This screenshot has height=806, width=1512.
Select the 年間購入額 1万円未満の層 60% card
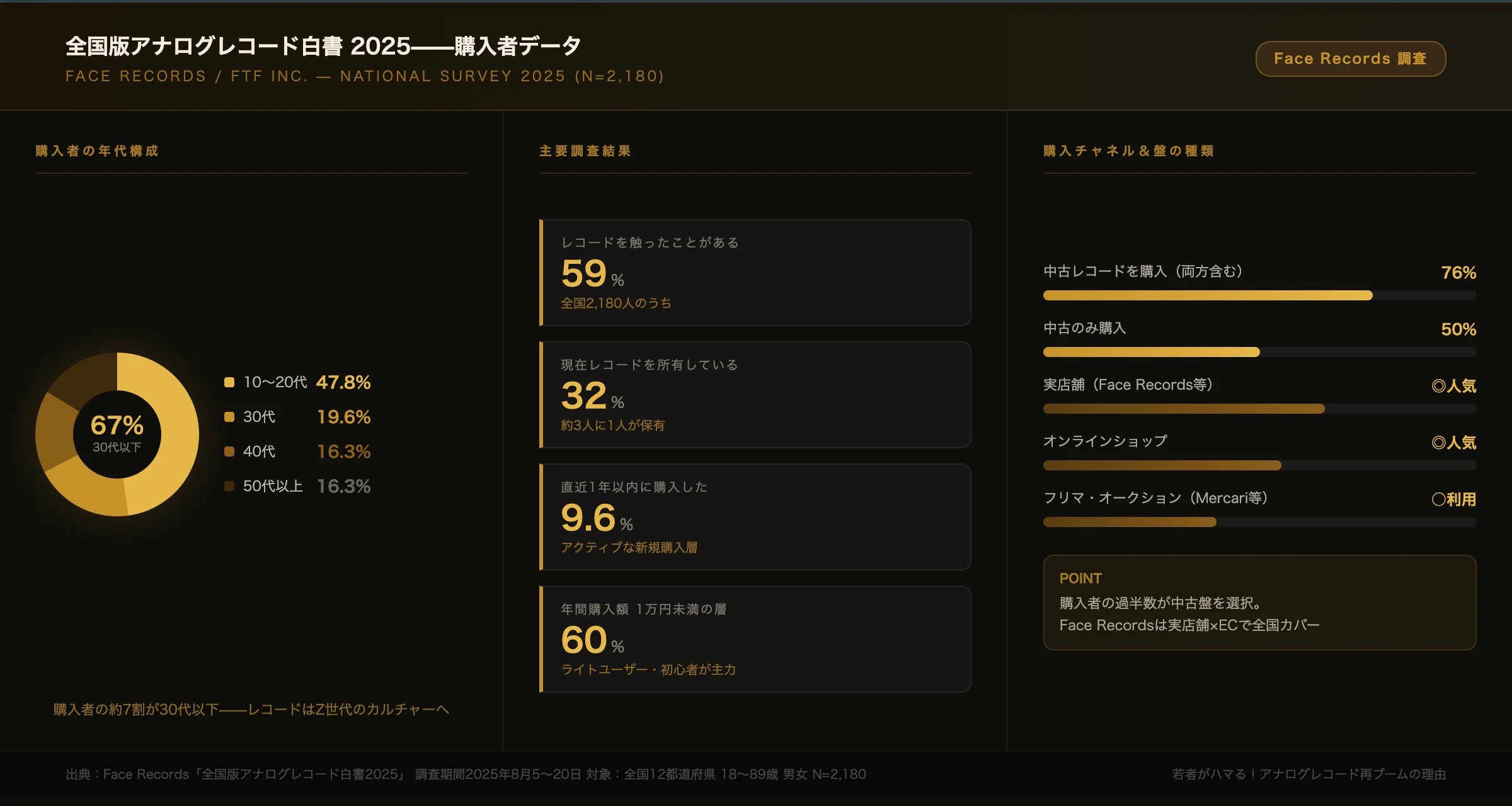pos(755,639)
